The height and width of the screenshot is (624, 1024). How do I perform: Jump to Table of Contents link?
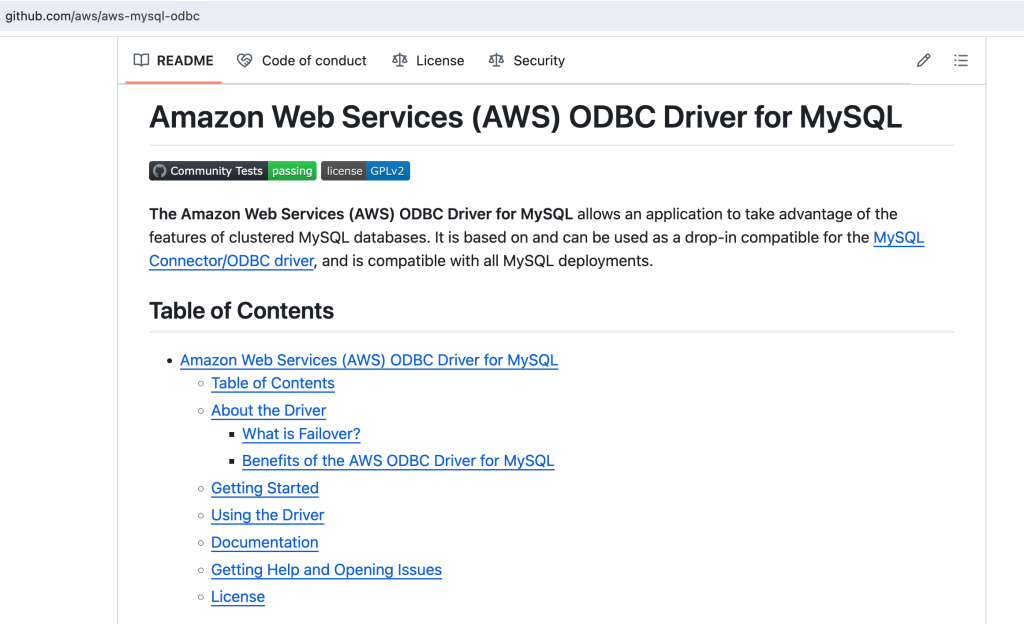[x=273, y=383]
